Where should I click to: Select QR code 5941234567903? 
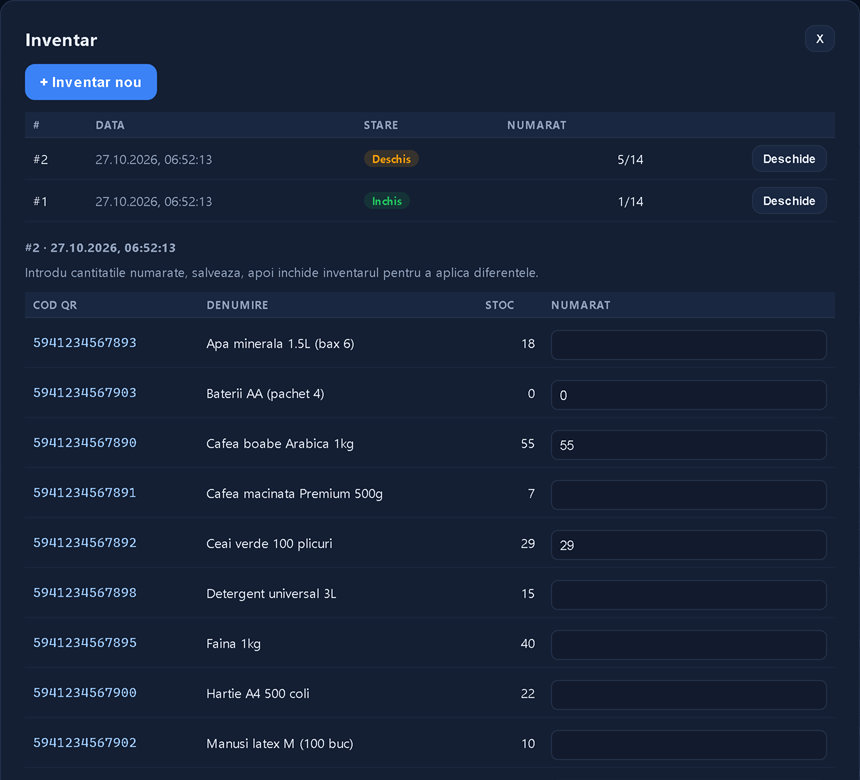[85, 393]
